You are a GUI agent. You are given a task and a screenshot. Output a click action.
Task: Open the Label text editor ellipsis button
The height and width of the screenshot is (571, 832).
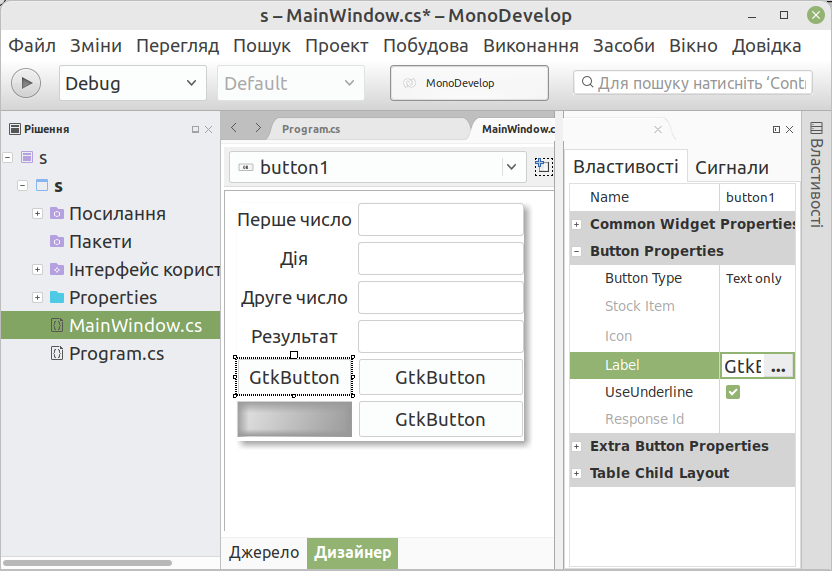[778, 366]
